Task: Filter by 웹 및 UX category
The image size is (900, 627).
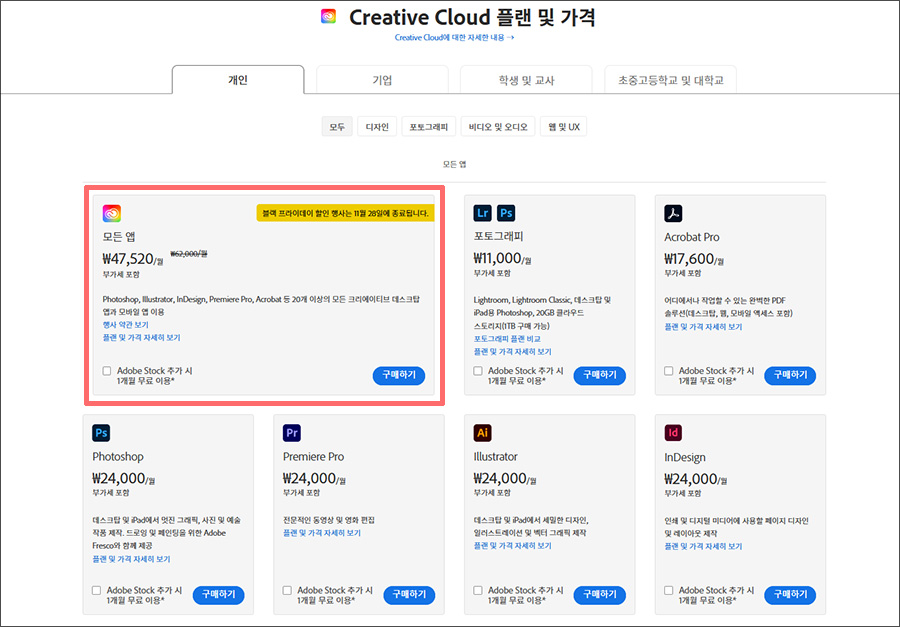Action: 564,127
